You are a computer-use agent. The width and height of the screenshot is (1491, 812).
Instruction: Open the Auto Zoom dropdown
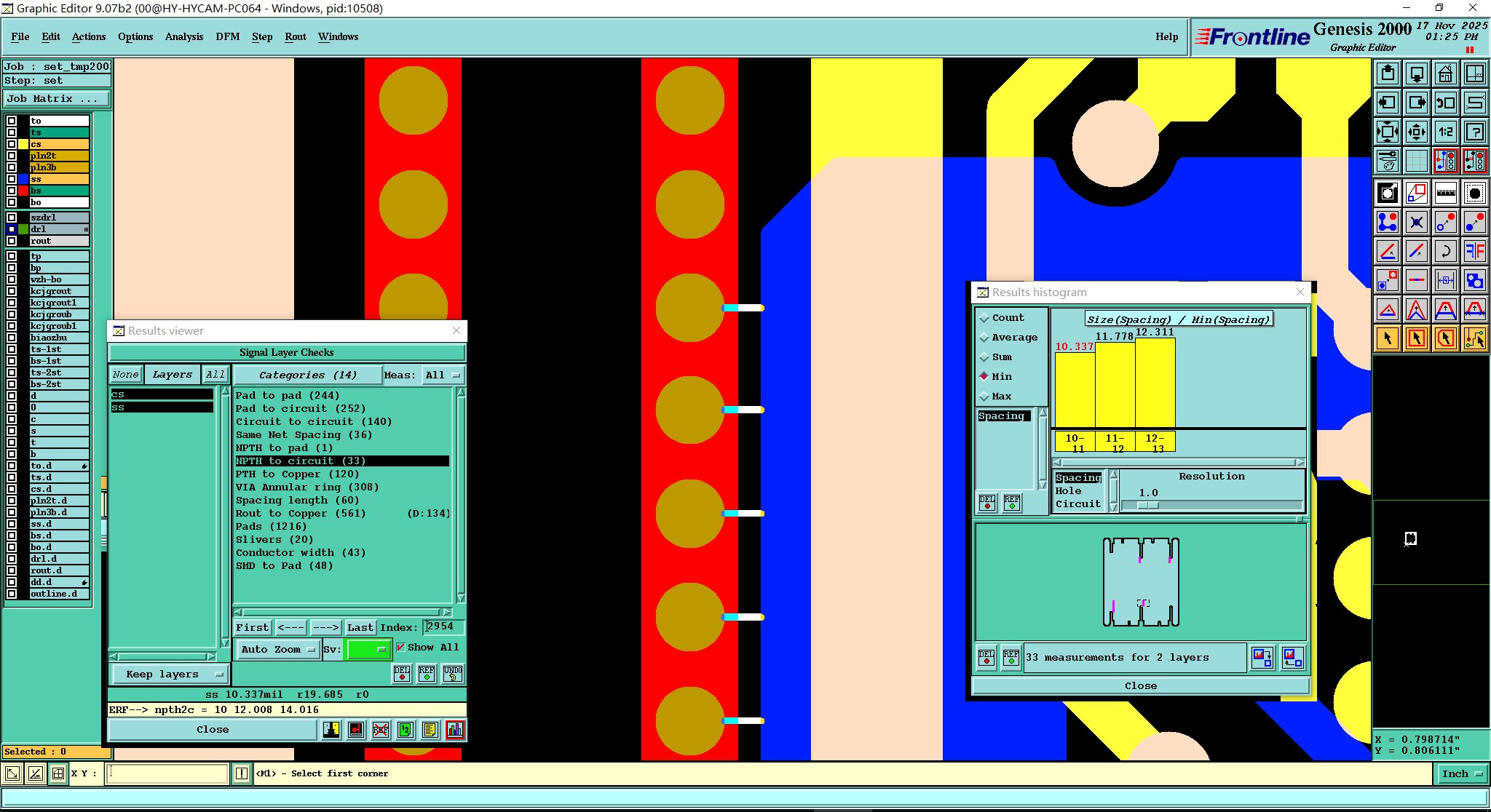[277, 649]
